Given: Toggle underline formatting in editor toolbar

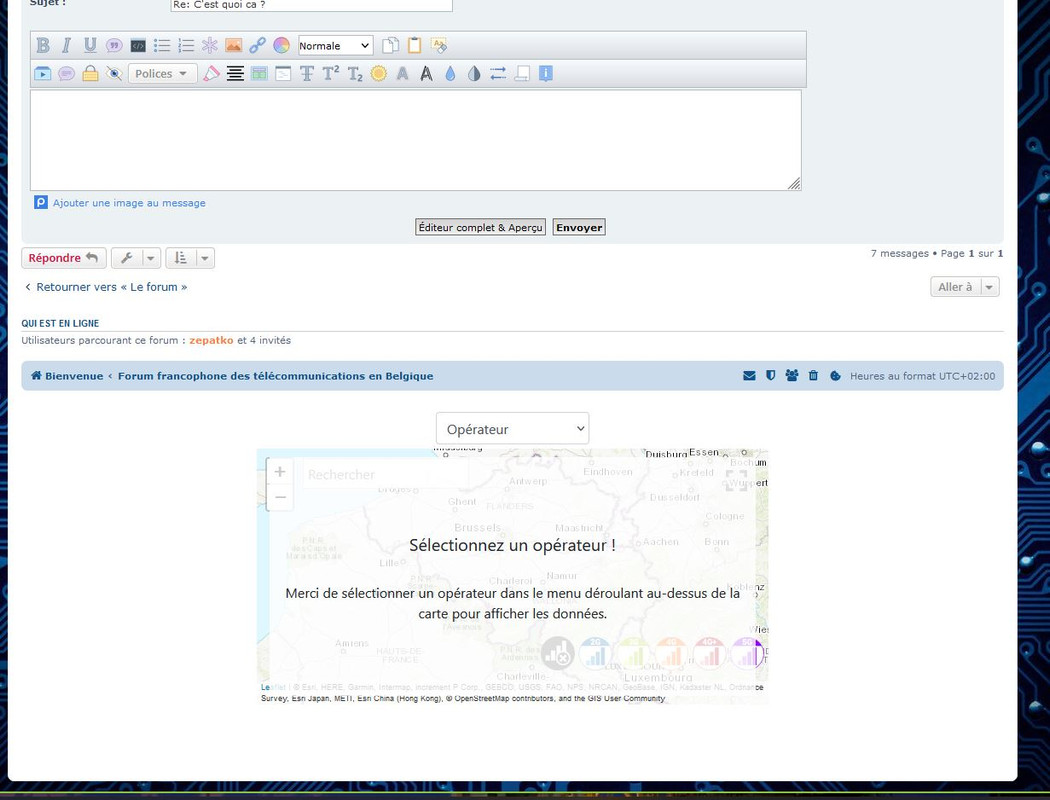Looking at the screenshot, I should coord(90,46).
